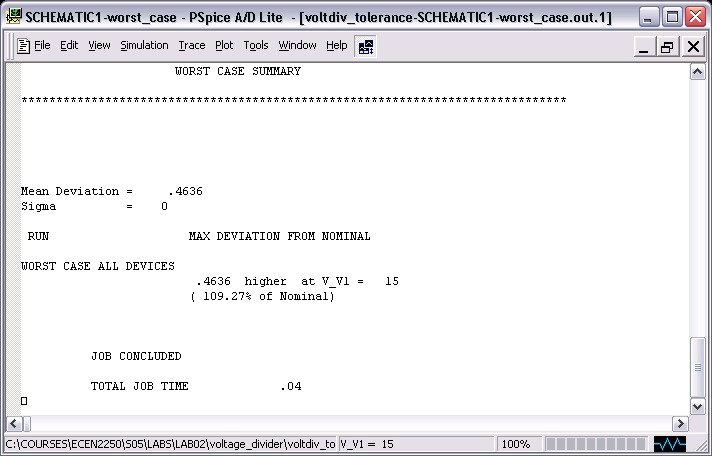712x456 pixels.
Task: Click the V_V1 = 15 status bar entry
Action: tap(416, 444)
